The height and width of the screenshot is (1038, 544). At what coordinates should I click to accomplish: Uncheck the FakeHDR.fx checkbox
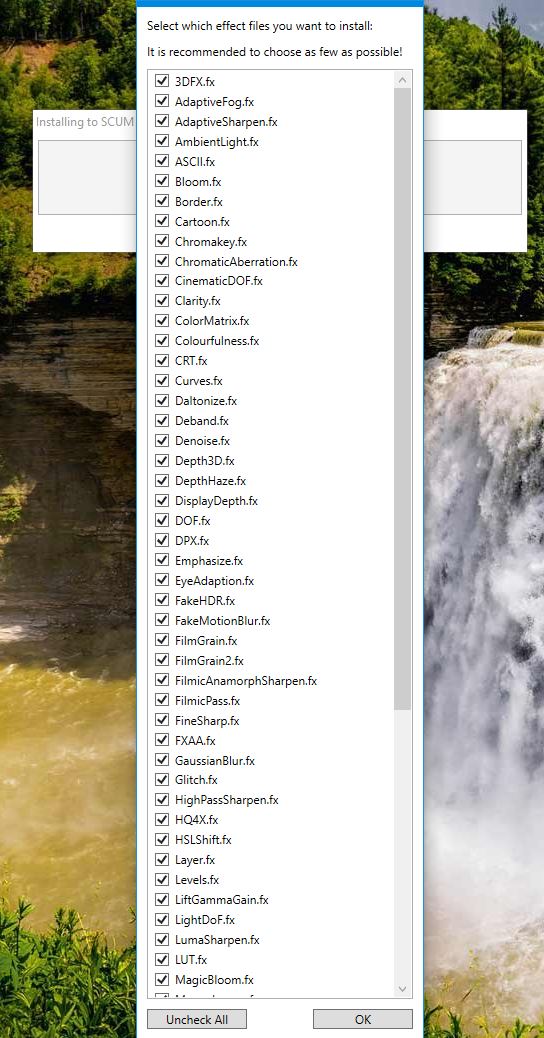coord(161,600)
